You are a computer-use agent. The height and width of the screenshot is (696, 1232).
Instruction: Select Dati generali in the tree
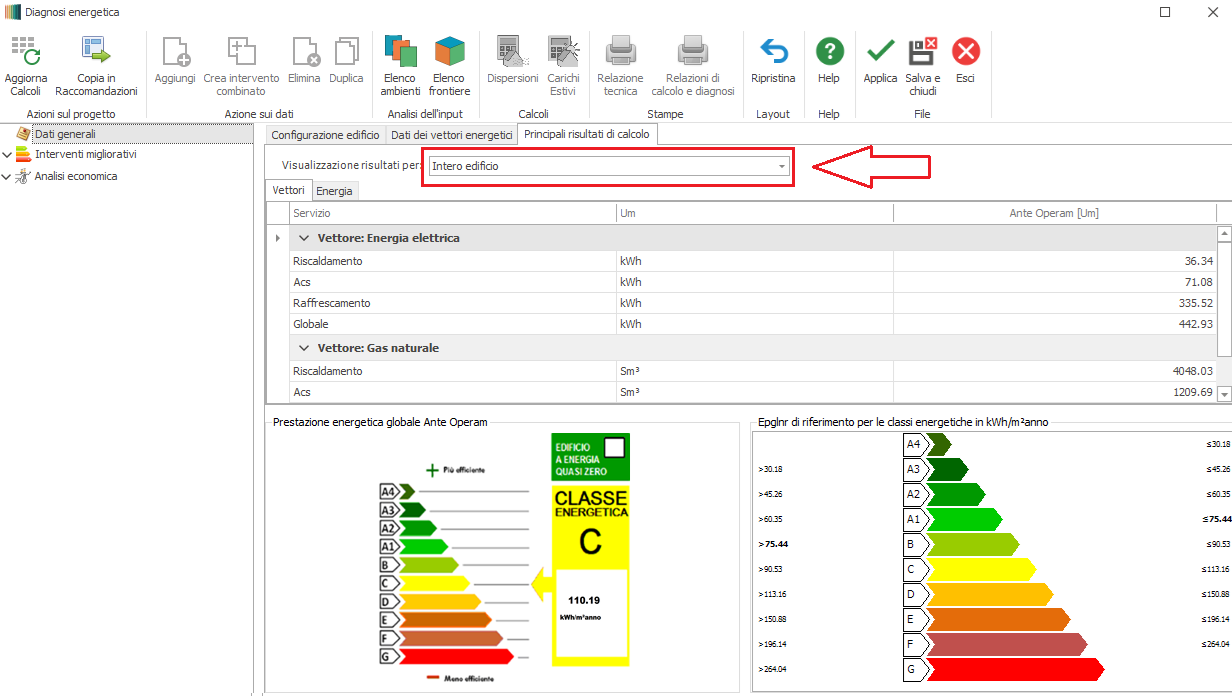tap(65, 134)
